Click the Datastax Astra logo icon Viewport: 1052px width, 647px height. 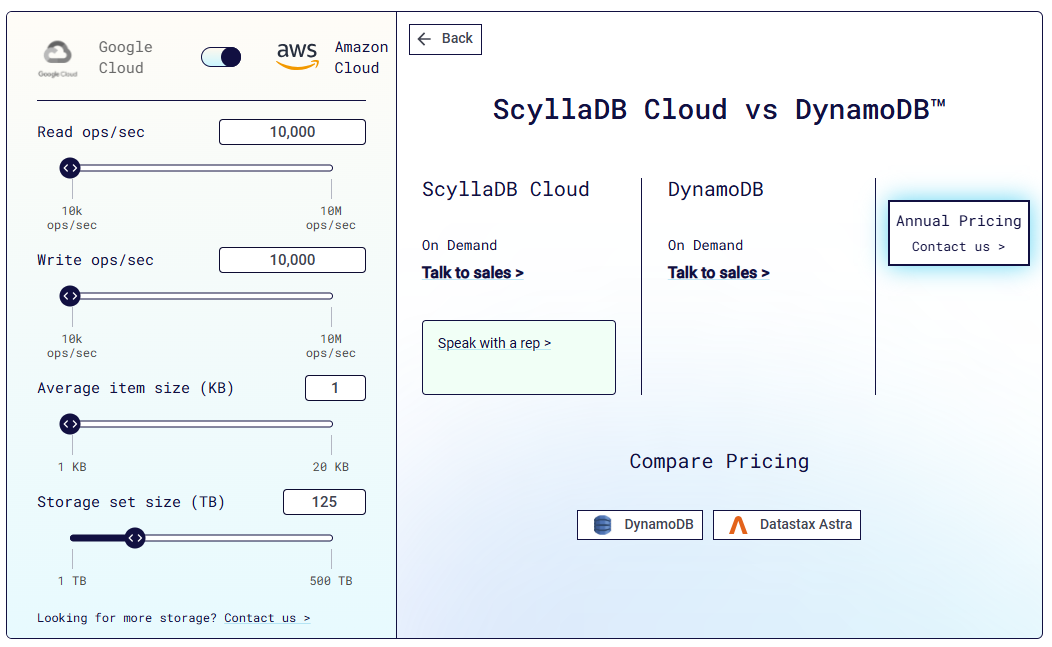tap(738, 525)
